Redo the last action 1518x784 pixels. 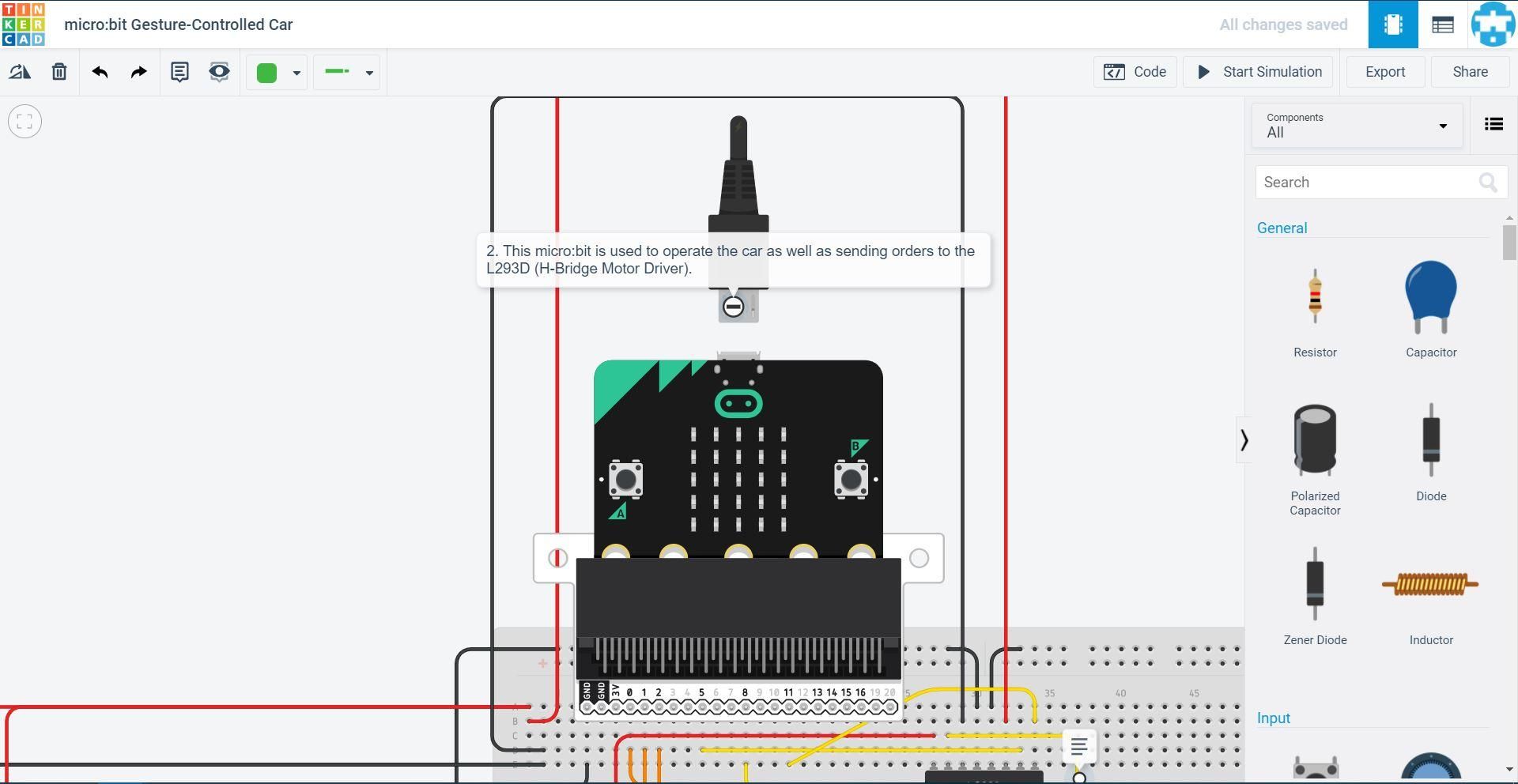pyautogui.click(x=138, y=71)
